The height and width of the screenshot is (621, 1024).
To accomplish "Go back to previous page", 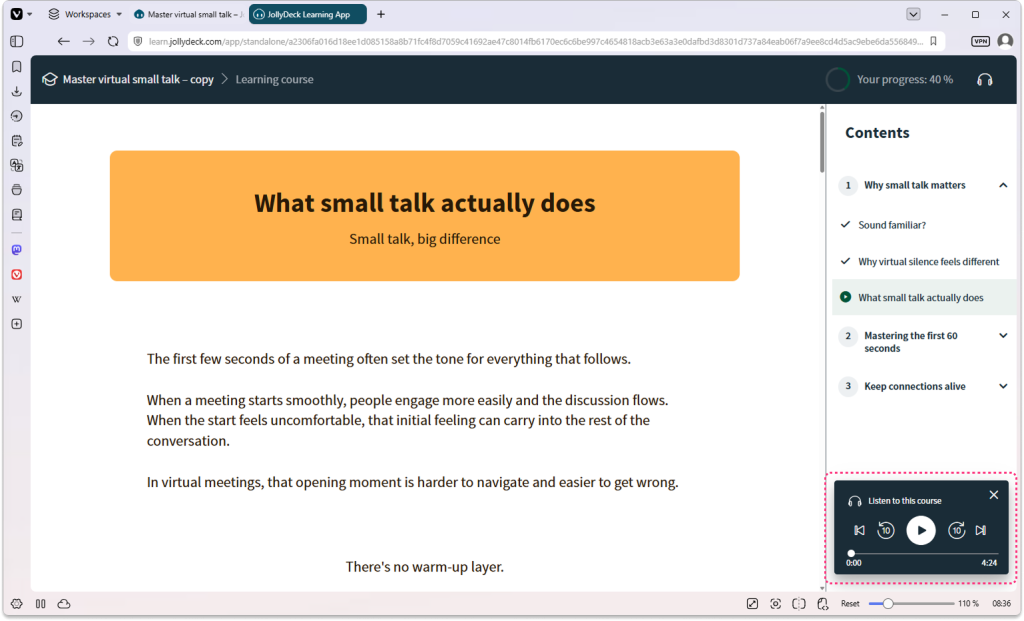I will click(x=63, y=41).
